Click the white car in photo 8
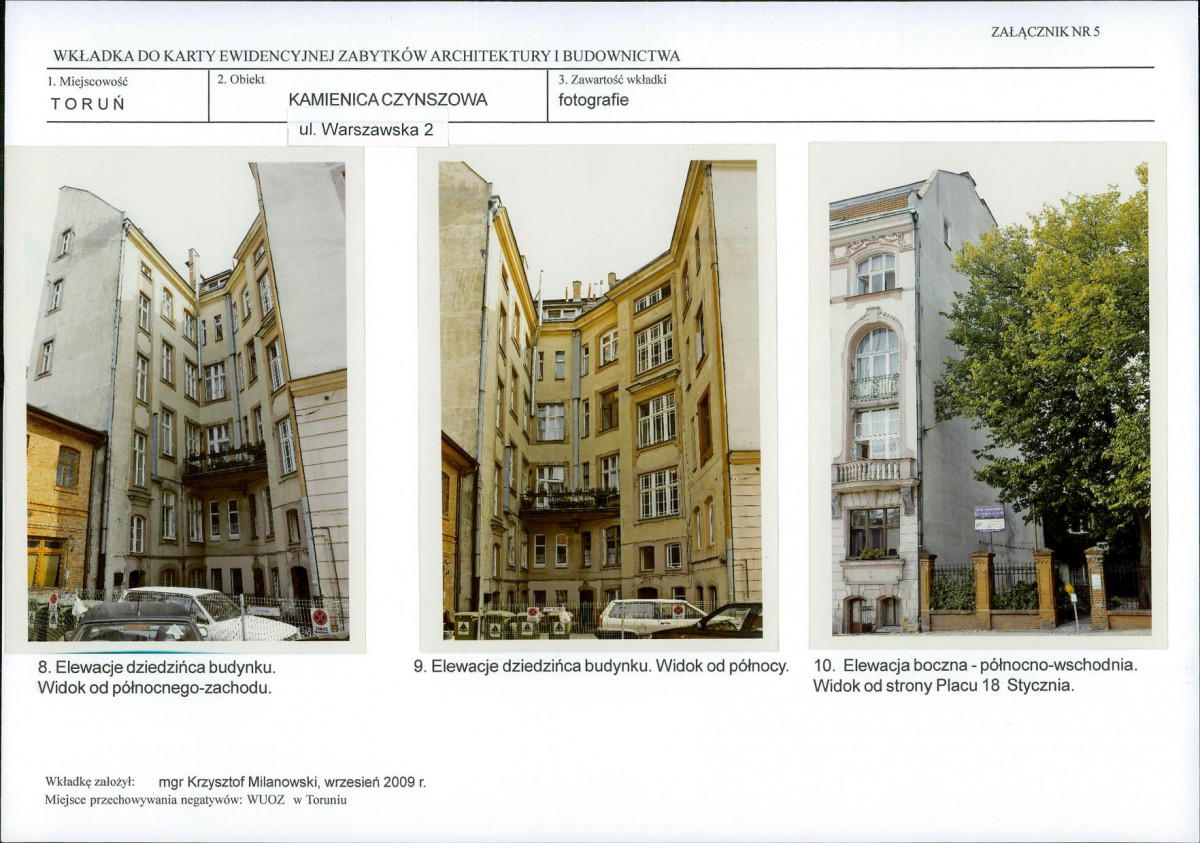This screenshot has width=1200, height=843. tap(210, 612)
